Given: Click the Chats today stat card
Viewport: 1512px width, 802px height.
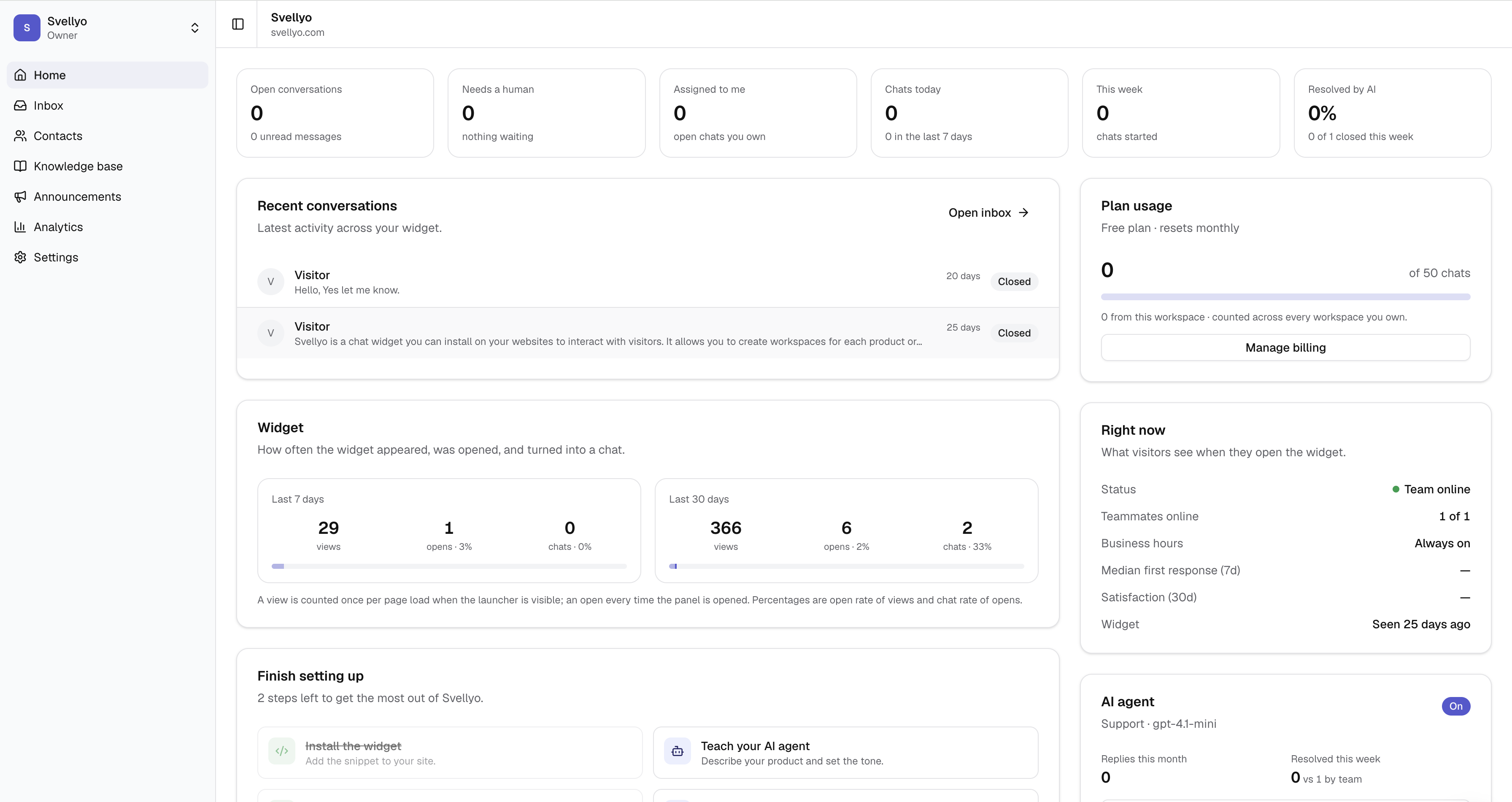Looking at the screenshot, I should coord(969,113).
